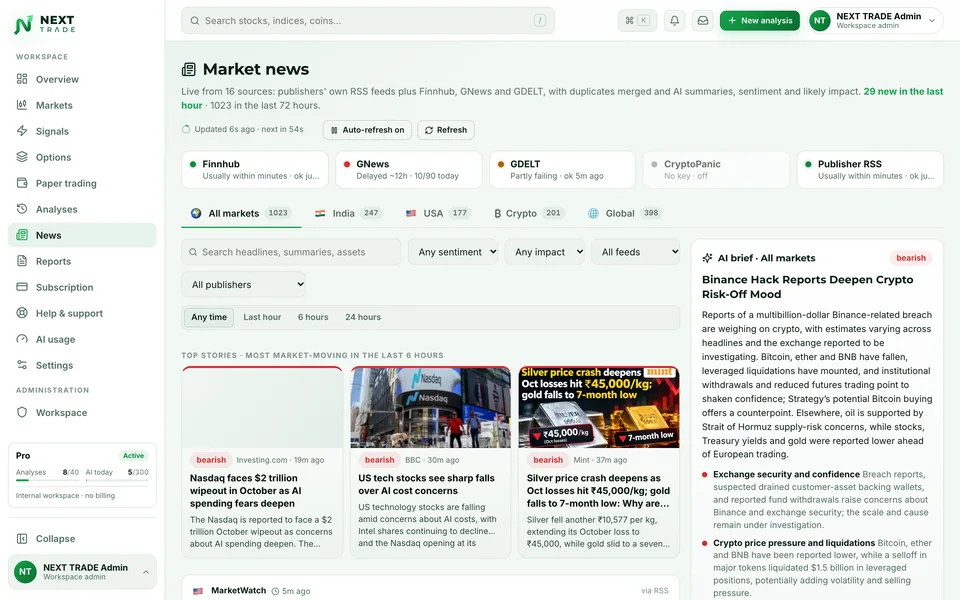Click the 29 new in the last hour link
This screenshot has width=960, height=600.
[x=903, y=91]
